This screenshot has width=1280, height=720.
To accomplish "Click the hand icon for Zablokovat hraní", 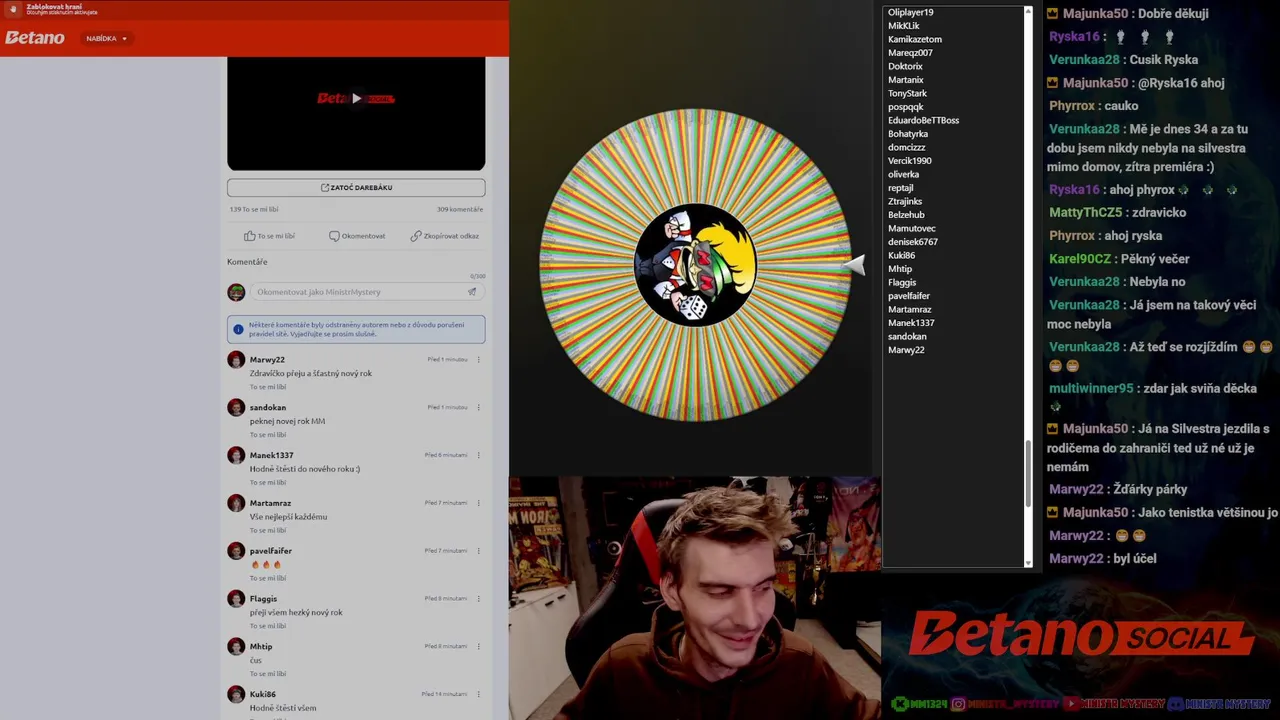I will (x=13, y=9).
